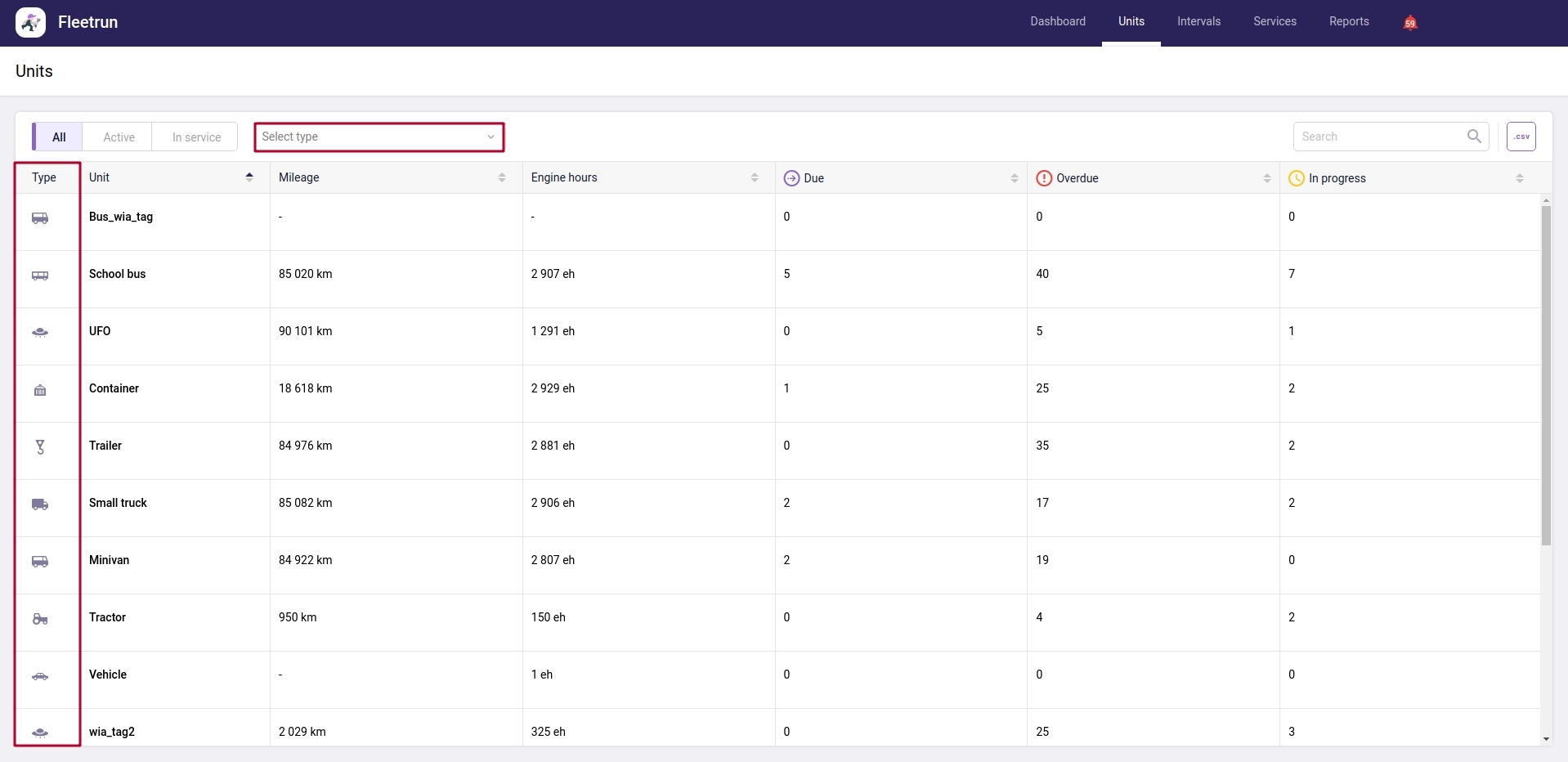The height and width of the screenshot is (762, 1568).
Task: Open the Select type dropdown
Action: pos(379,137)
